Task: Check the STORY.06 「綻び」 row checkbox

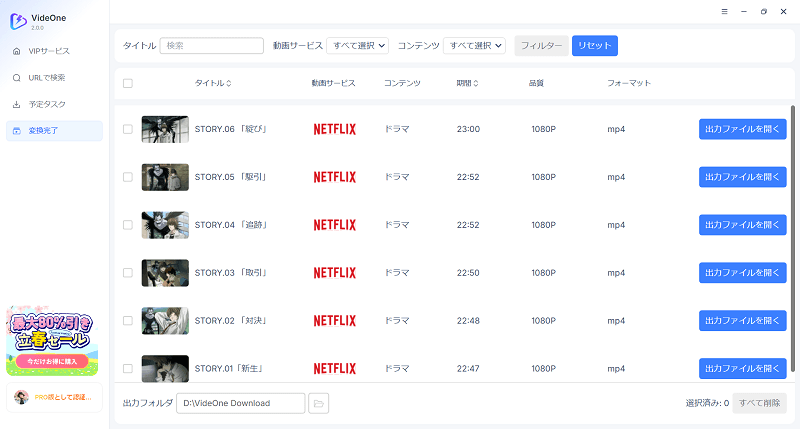Action: [128, 129]
